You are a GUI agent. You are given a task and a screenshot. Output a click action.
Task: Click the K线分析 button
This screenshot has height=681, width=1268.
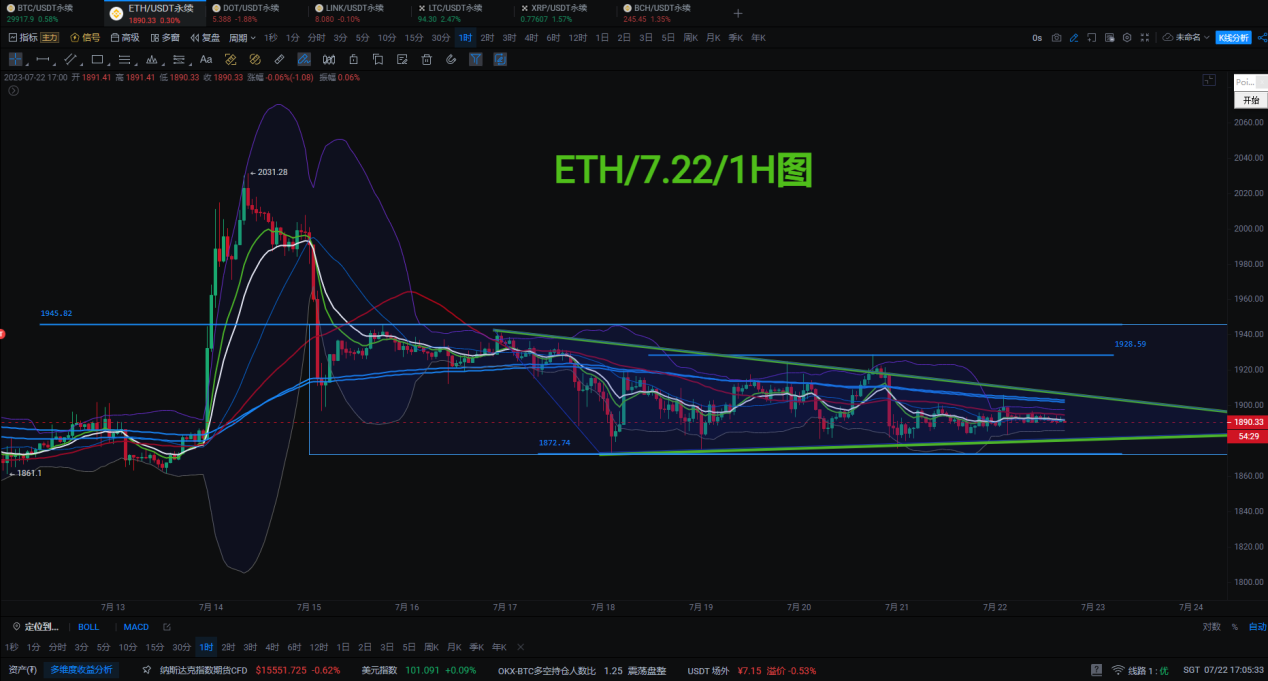click(x=1234, y=38)
